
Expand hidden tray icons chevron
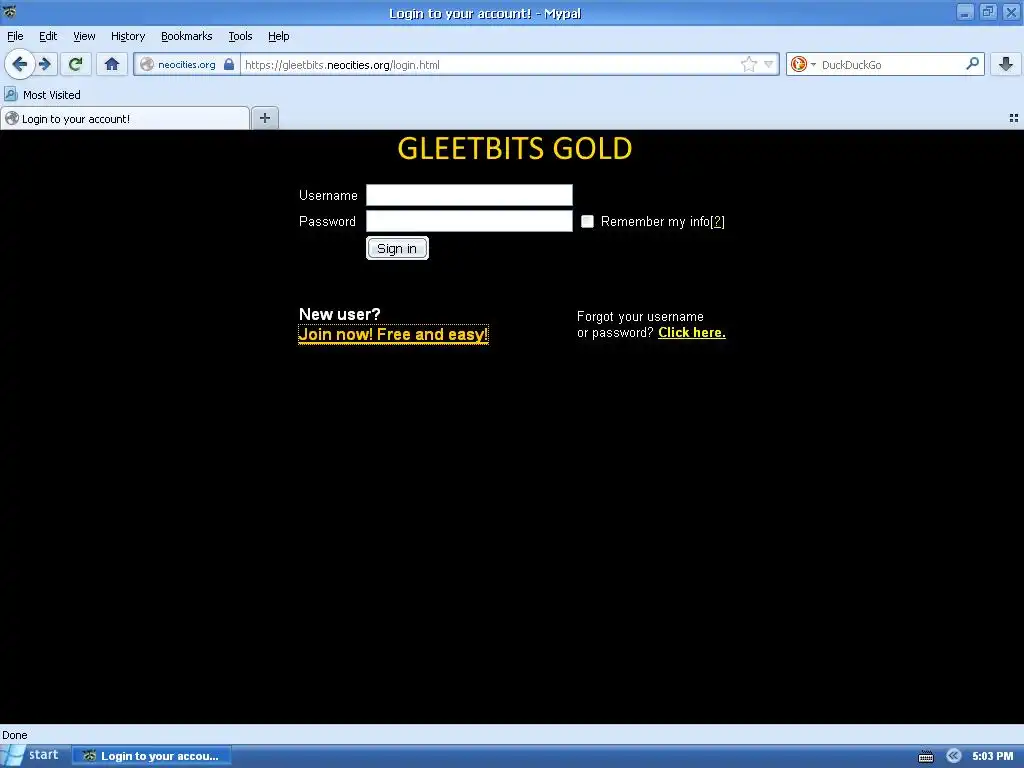tap(953, 756)
